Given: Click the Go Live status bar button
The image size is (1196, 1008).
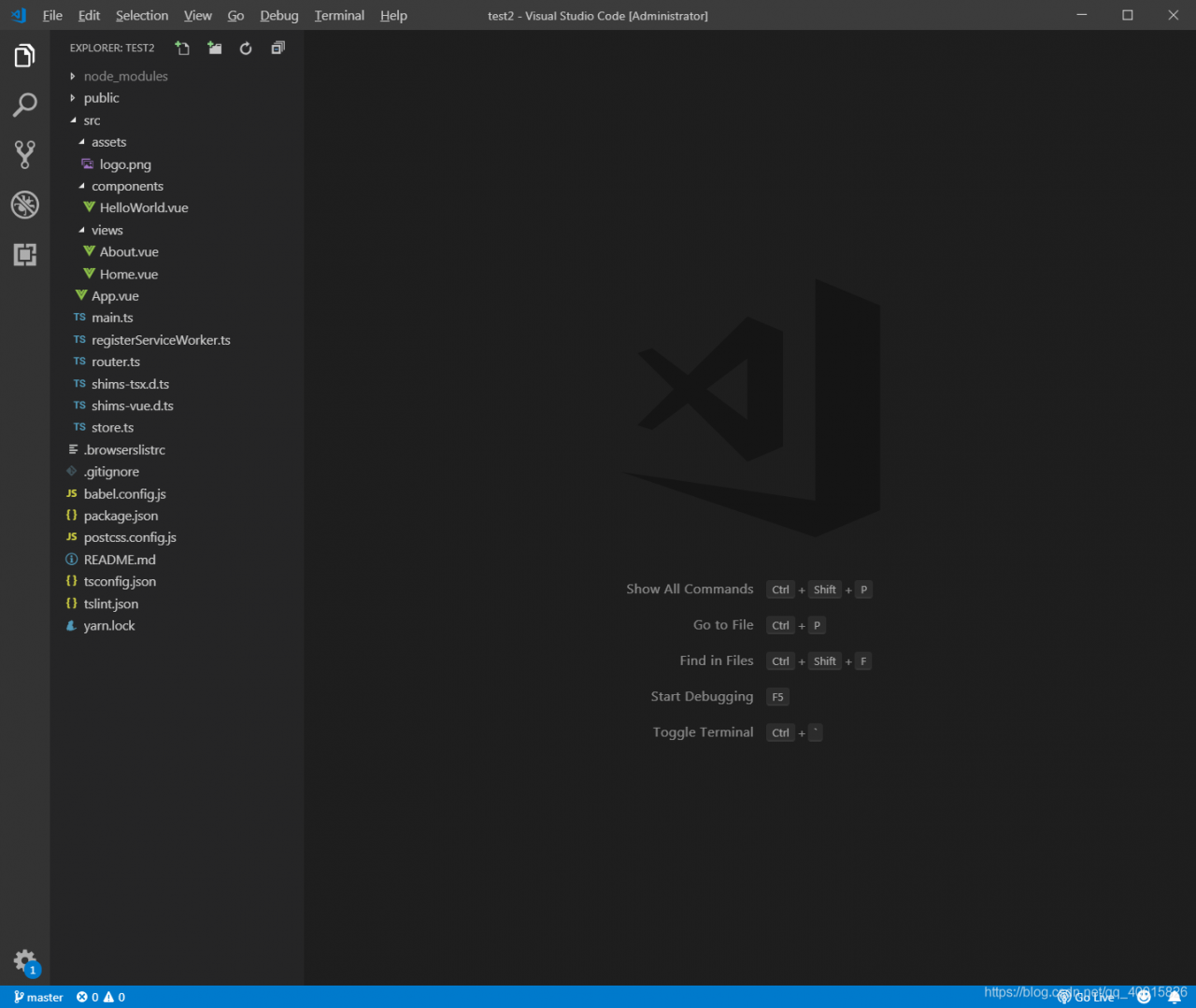Looking at the screenshot, I should click(1087, 997).
